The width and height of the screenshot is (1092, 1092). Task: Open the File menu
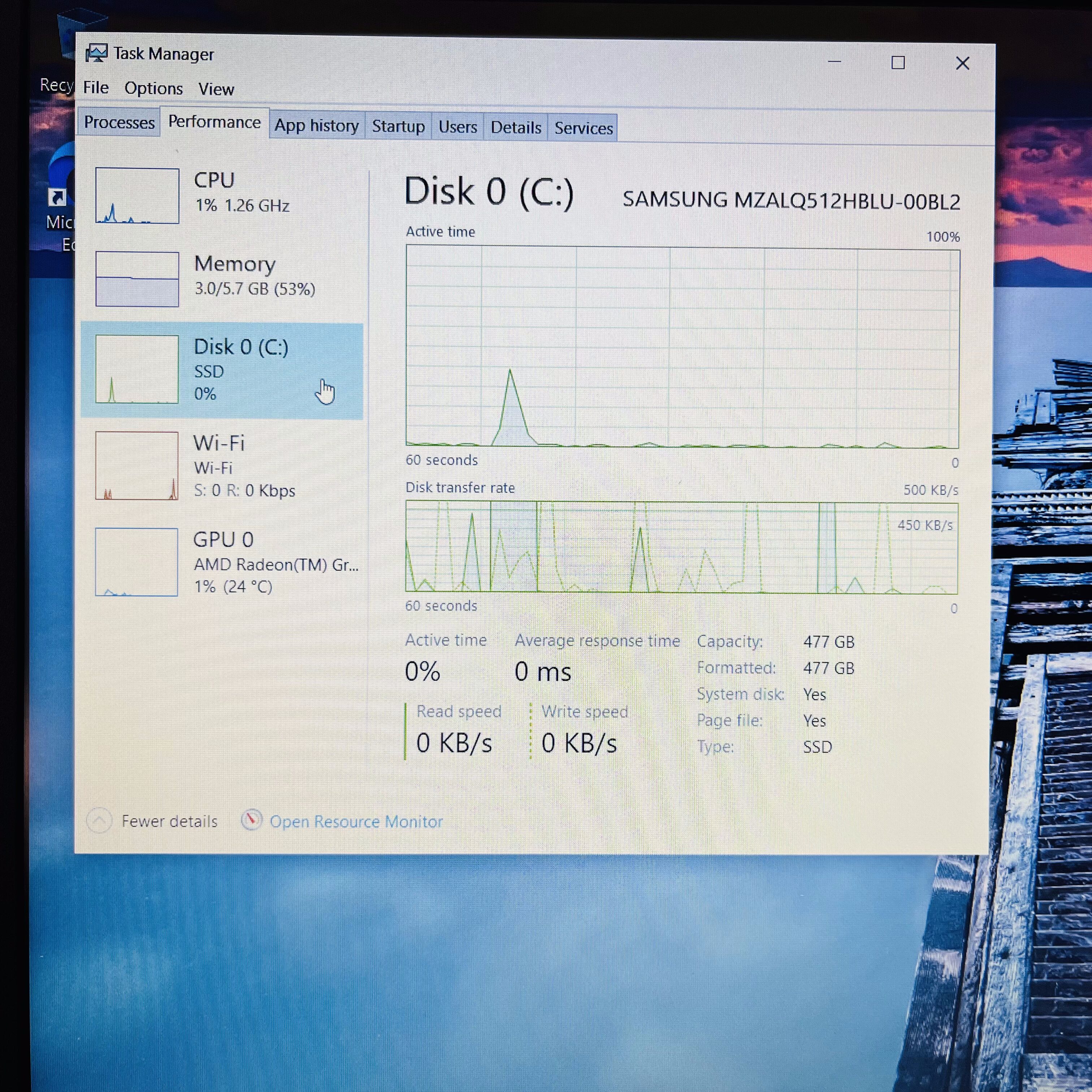coord(96,88)
